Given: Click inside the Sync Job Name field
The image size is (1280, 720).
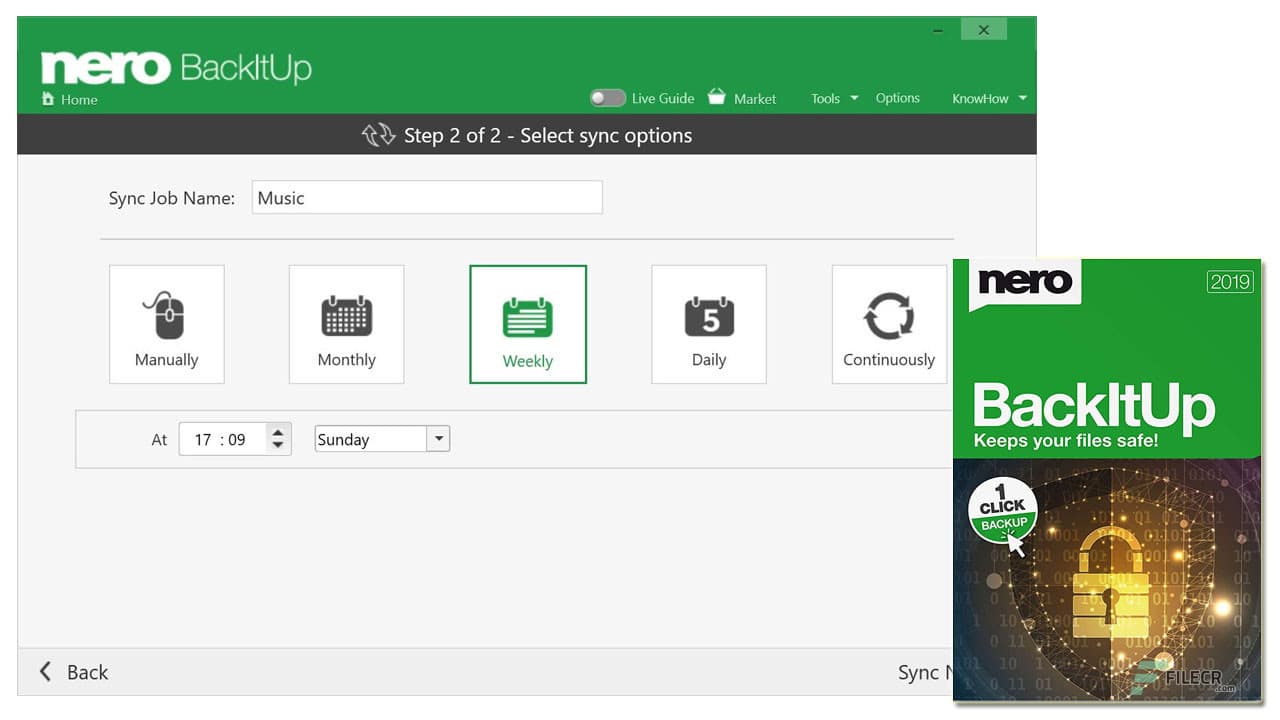Looking at the screenshot, I should [x=427, y=197].
